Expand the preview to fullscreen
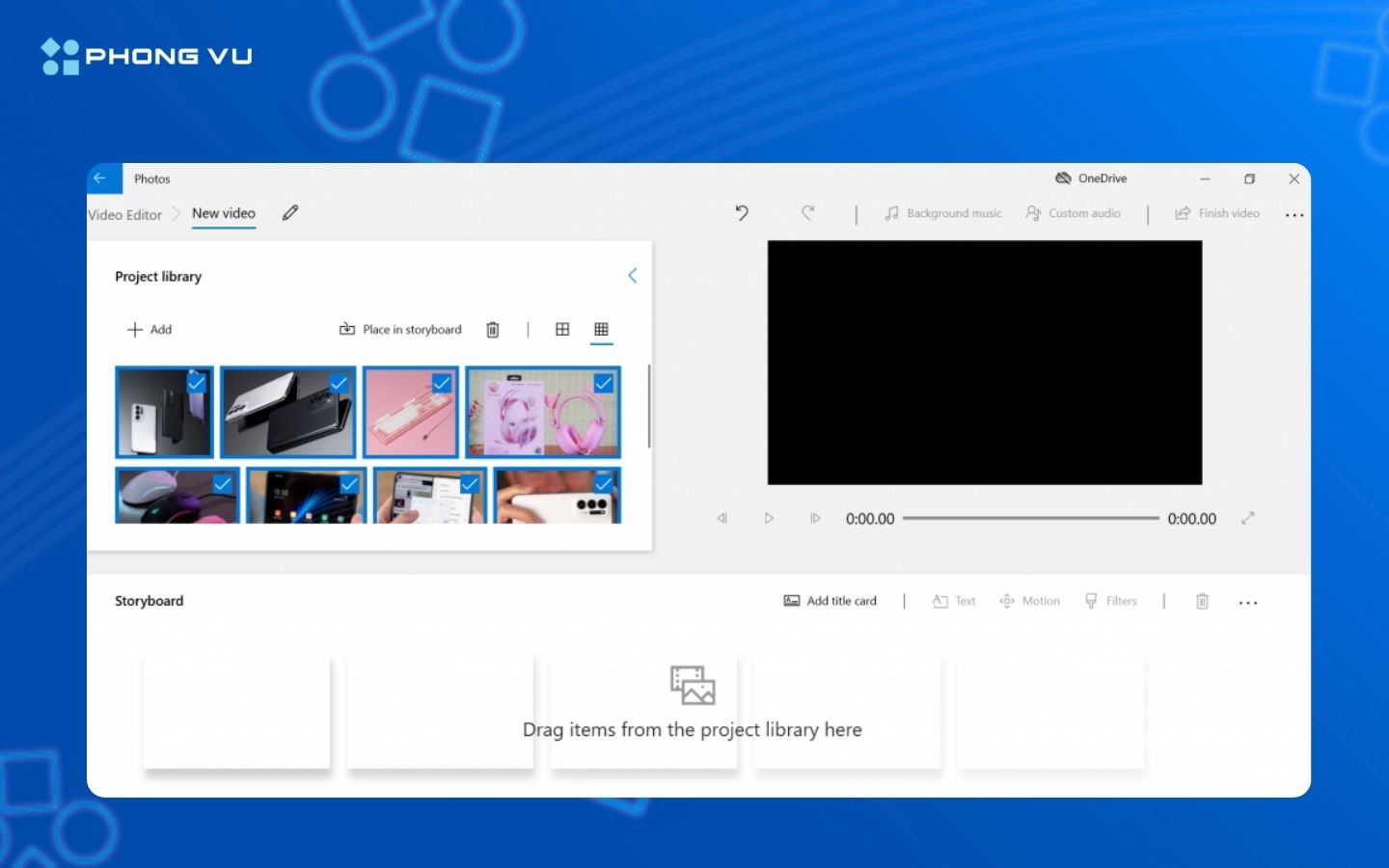Image resolution: width=1389 pixels, height=868 pixels. [1247, 518]
